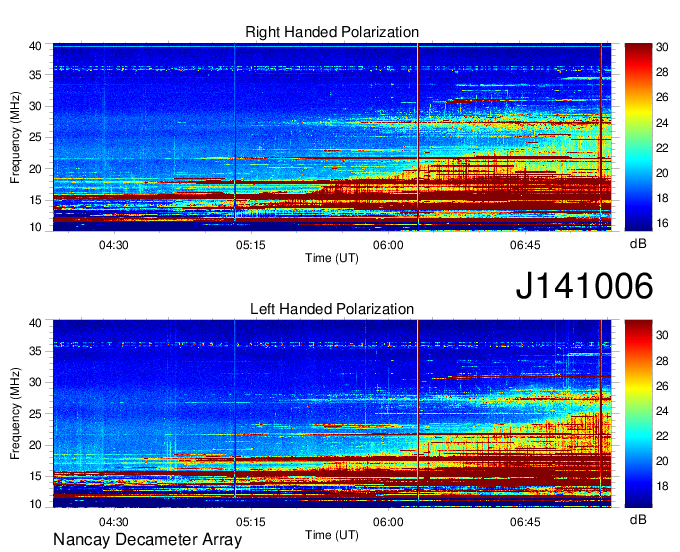Click the 04:30 tick label under the lower plot
Screen dimensions: 680x552
114,522
